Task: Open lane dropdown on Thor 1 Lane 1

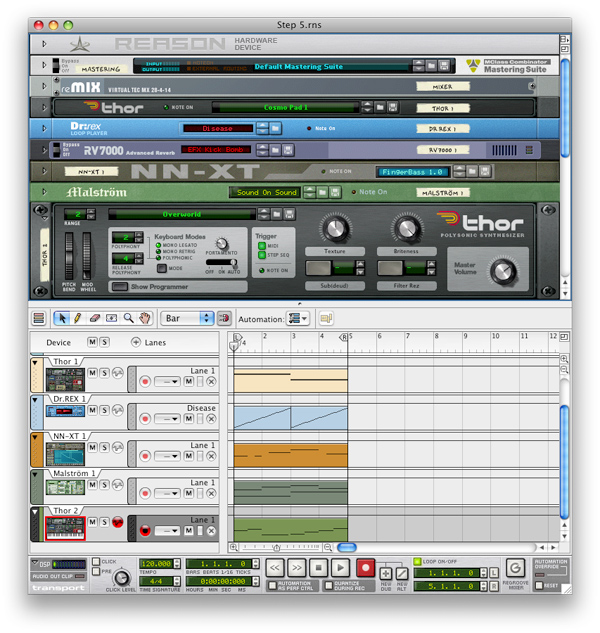Action: (167, 381)
